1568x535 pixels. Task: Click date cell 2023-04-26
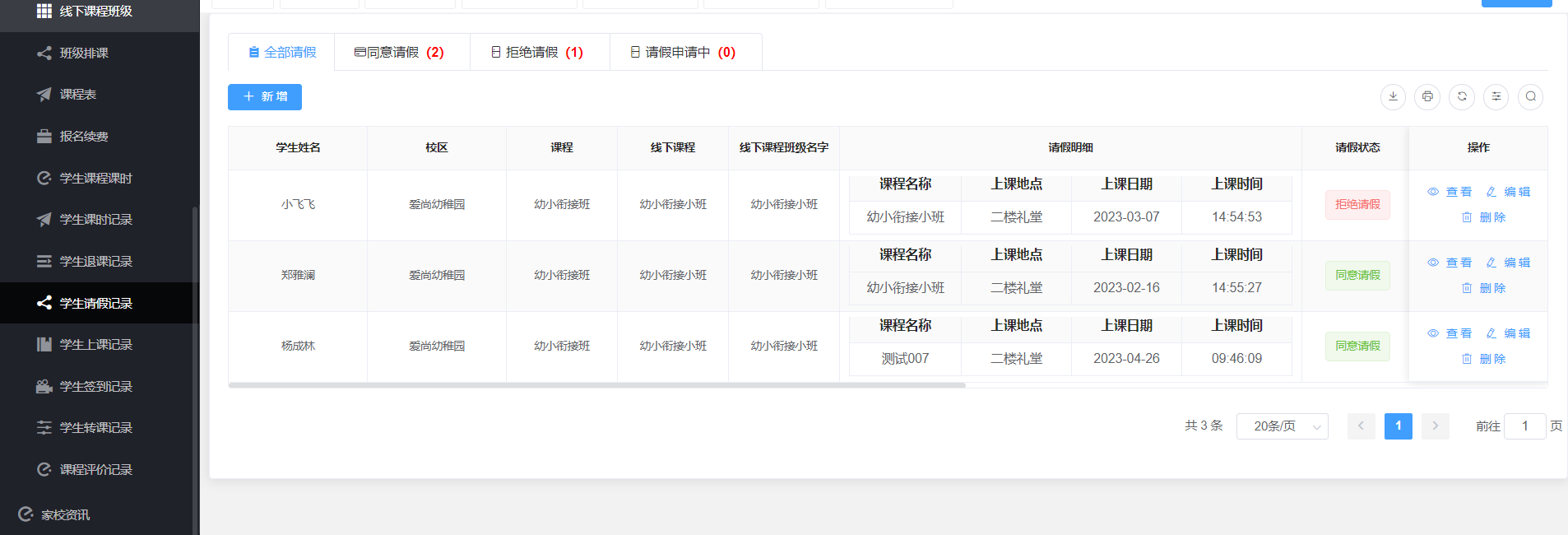pos(1126,359)
